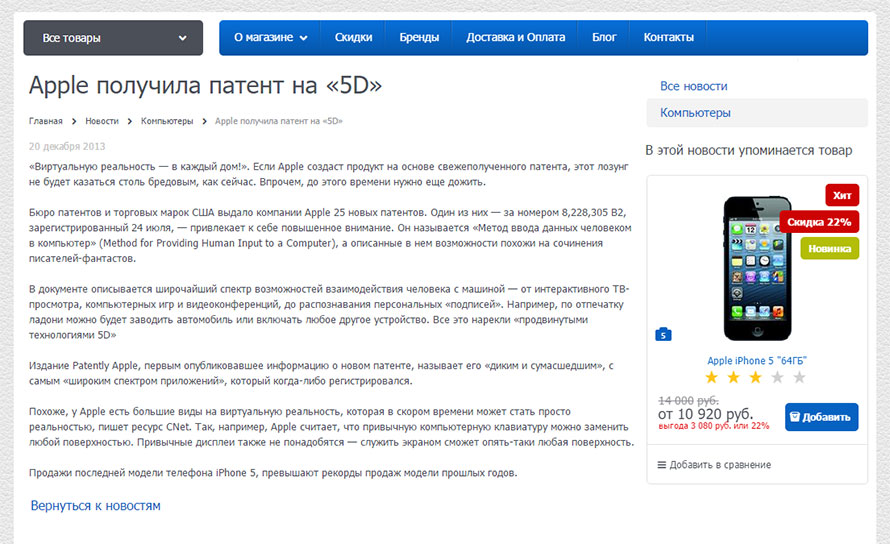Click the 'Новости' breadcrumb link
The height and width of the screenshot is (544, 890).
click(x=102, y=121)
